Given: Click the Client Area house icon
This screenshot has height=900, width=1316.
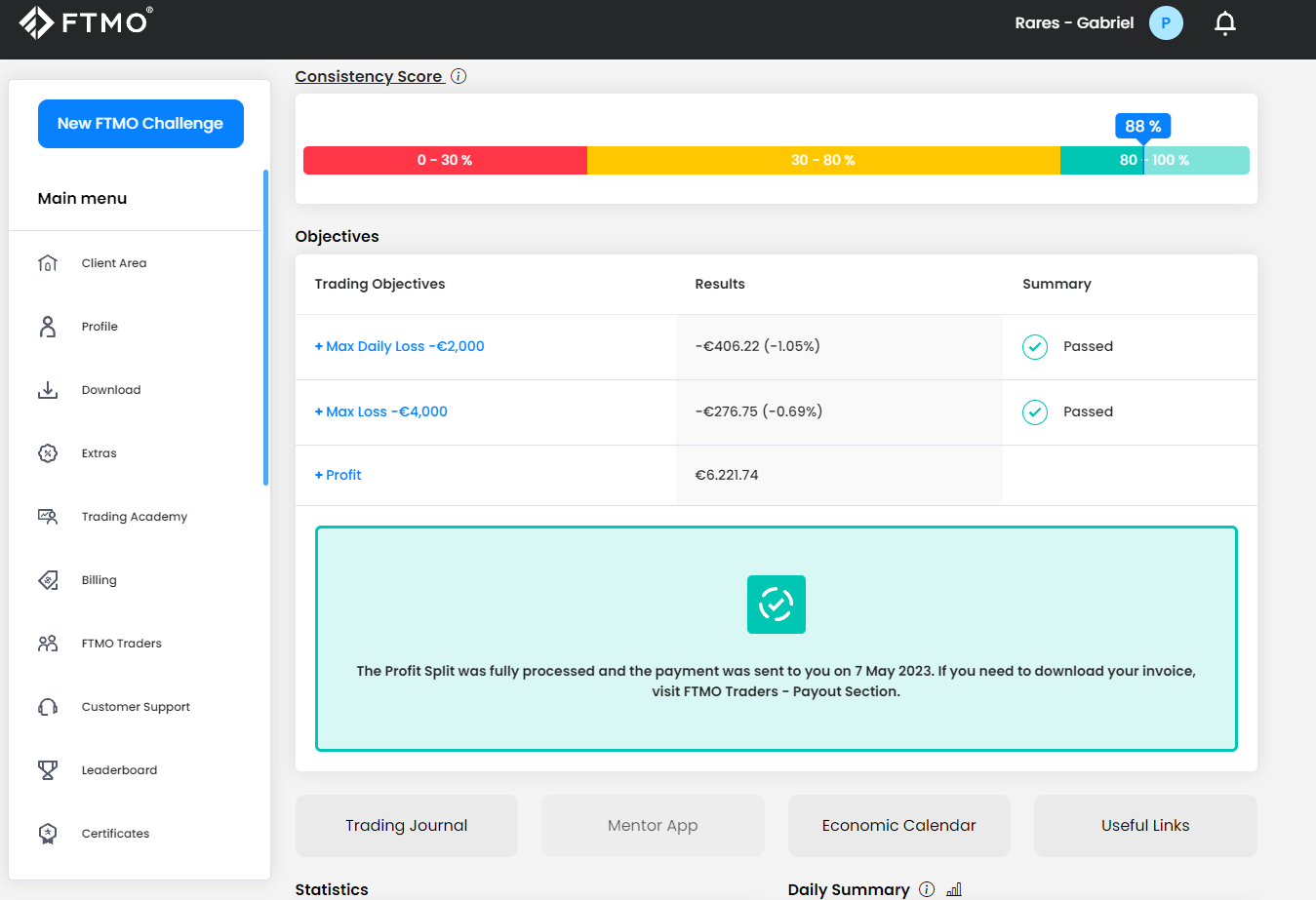Looking at the screenshot, I should (48, 263).
